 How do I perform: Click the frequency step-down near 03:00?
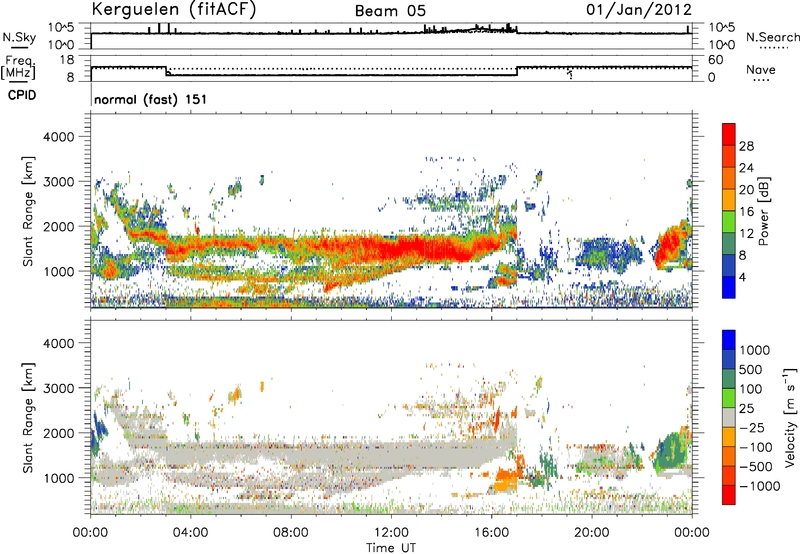point(166,71)
